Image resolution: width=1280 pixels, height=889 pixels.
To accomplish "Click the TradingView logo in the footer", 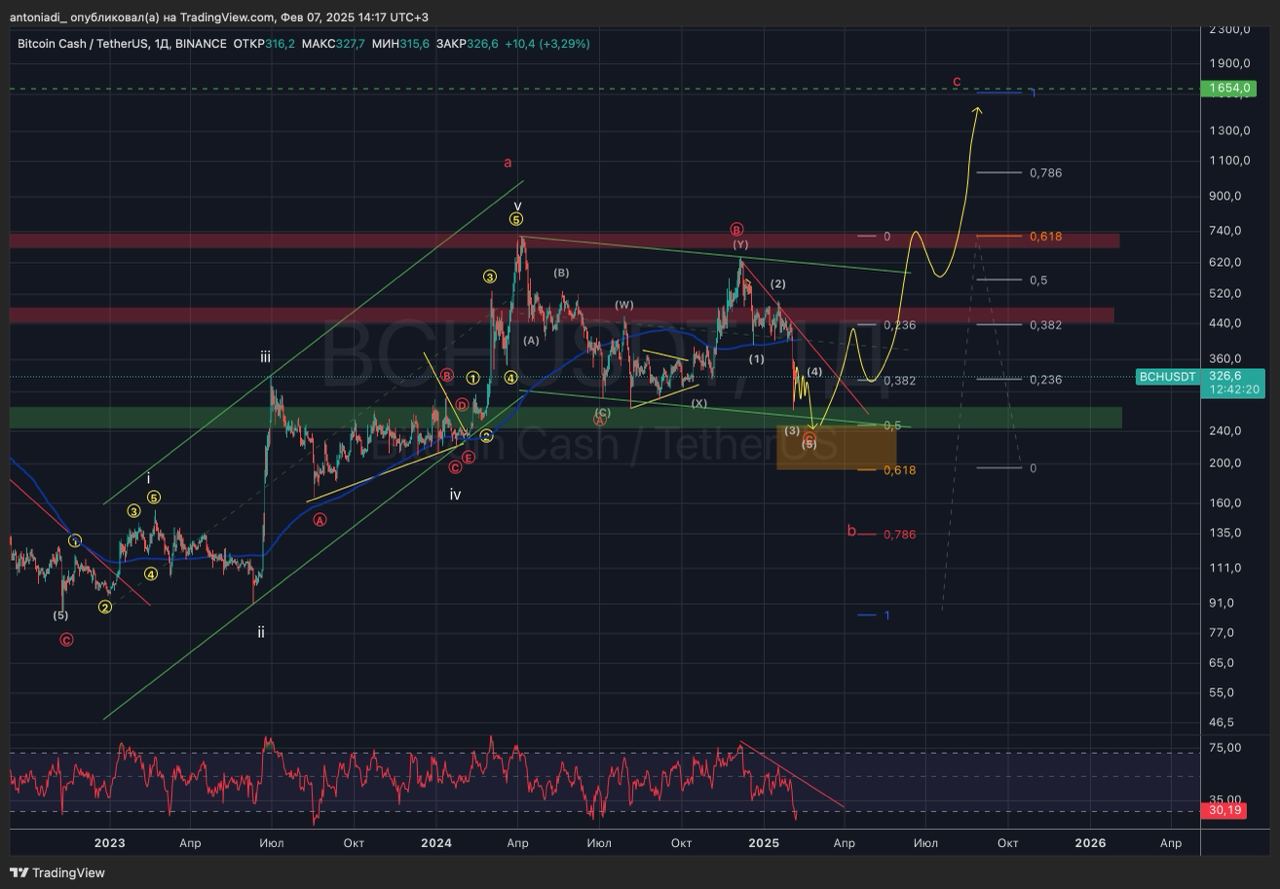I will 56,872.
